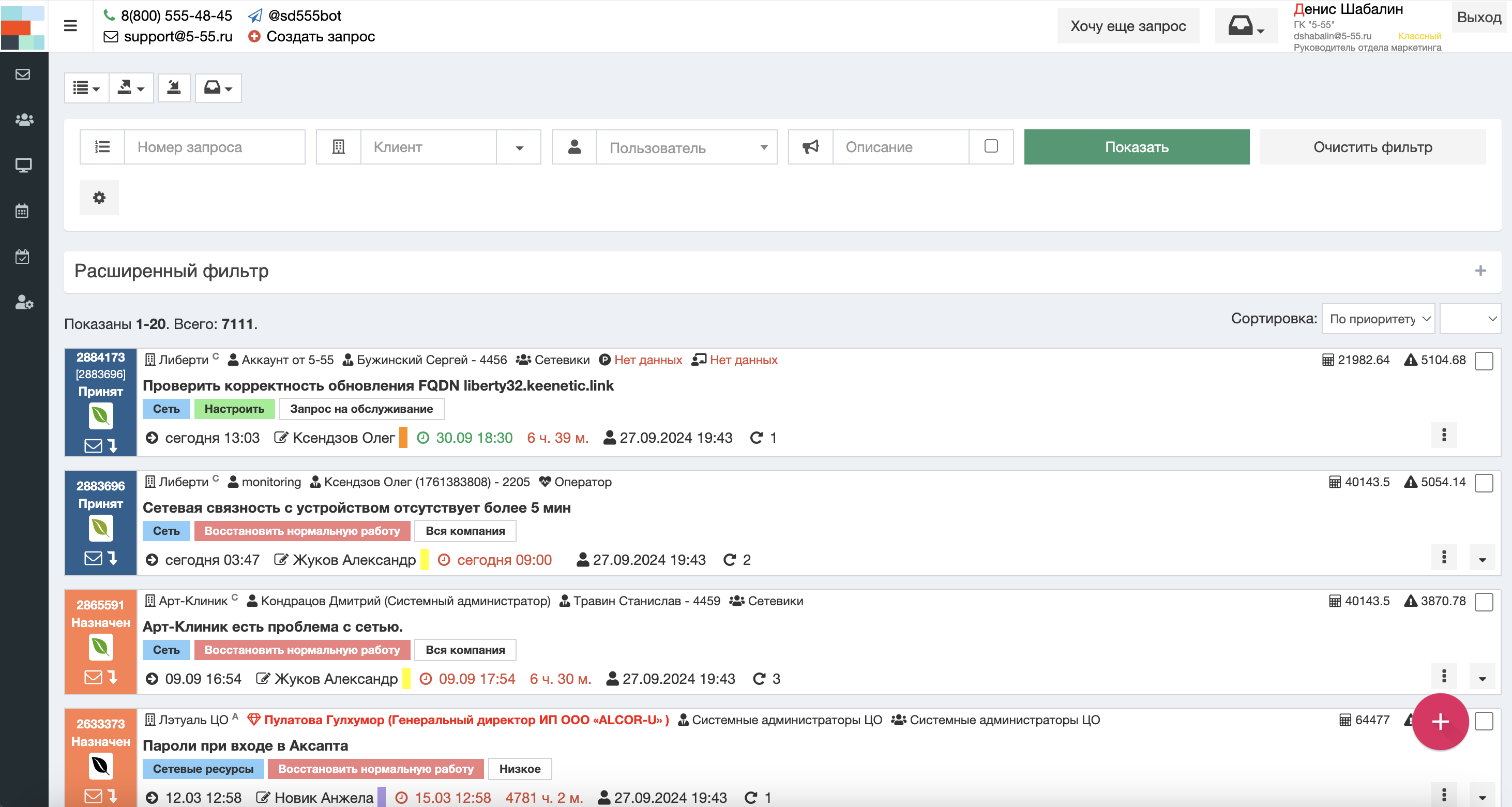Select checkbox for request 2865591

coord(1484,602)
